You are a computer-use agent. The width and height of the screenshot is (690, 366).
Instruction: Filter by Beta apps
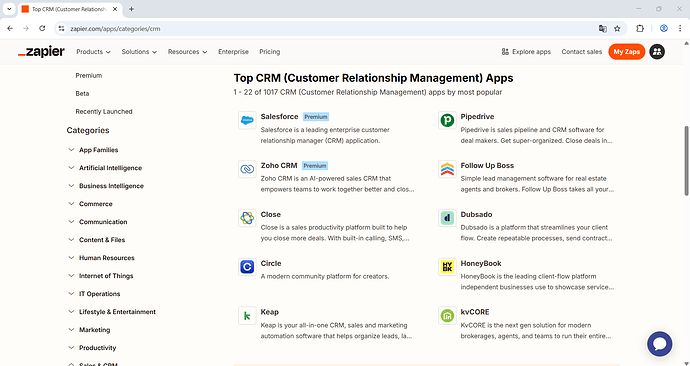82,94
